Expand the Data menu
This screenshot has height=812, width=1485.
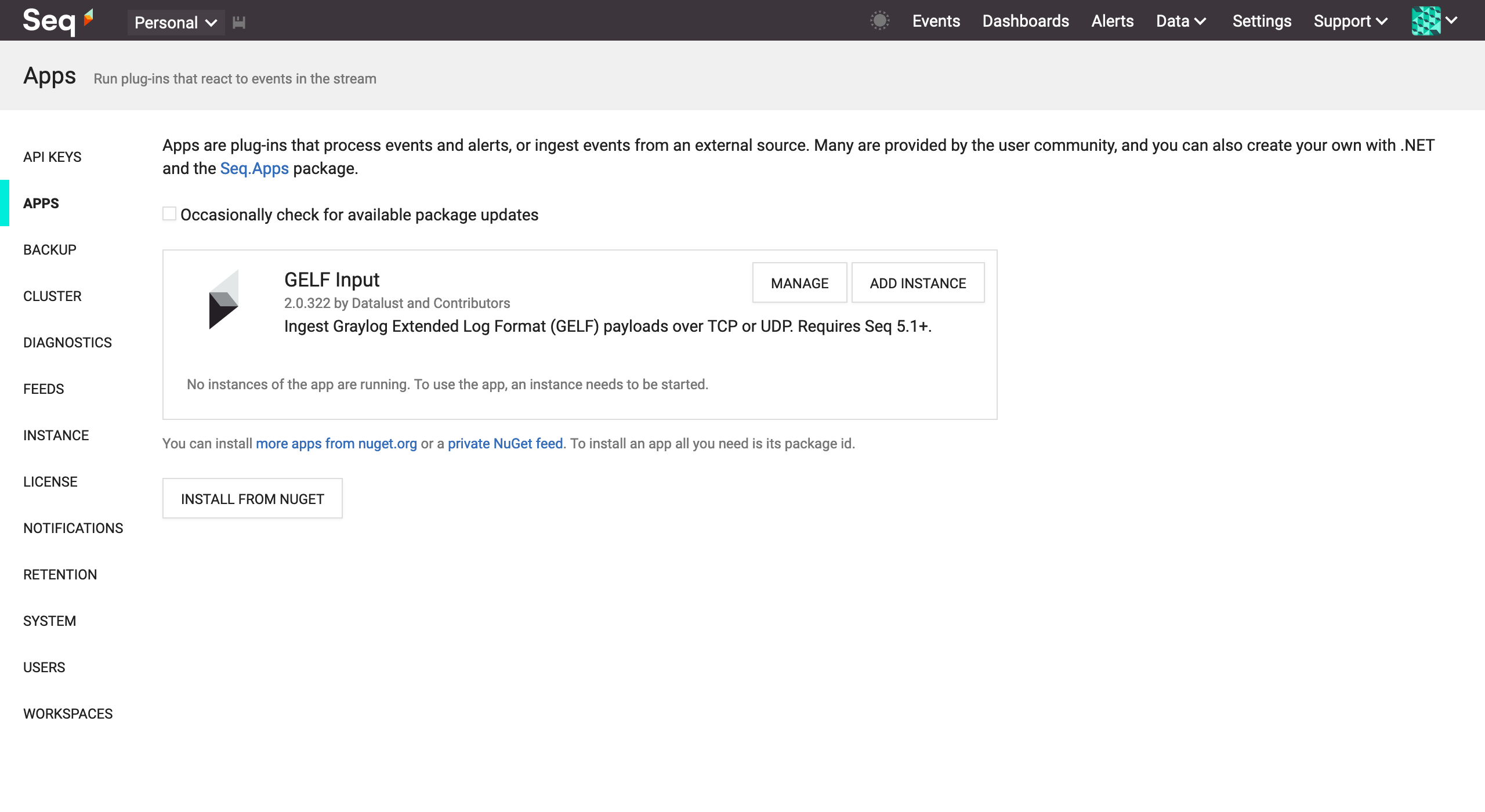pyautogui.click(x=1181, y=21)
